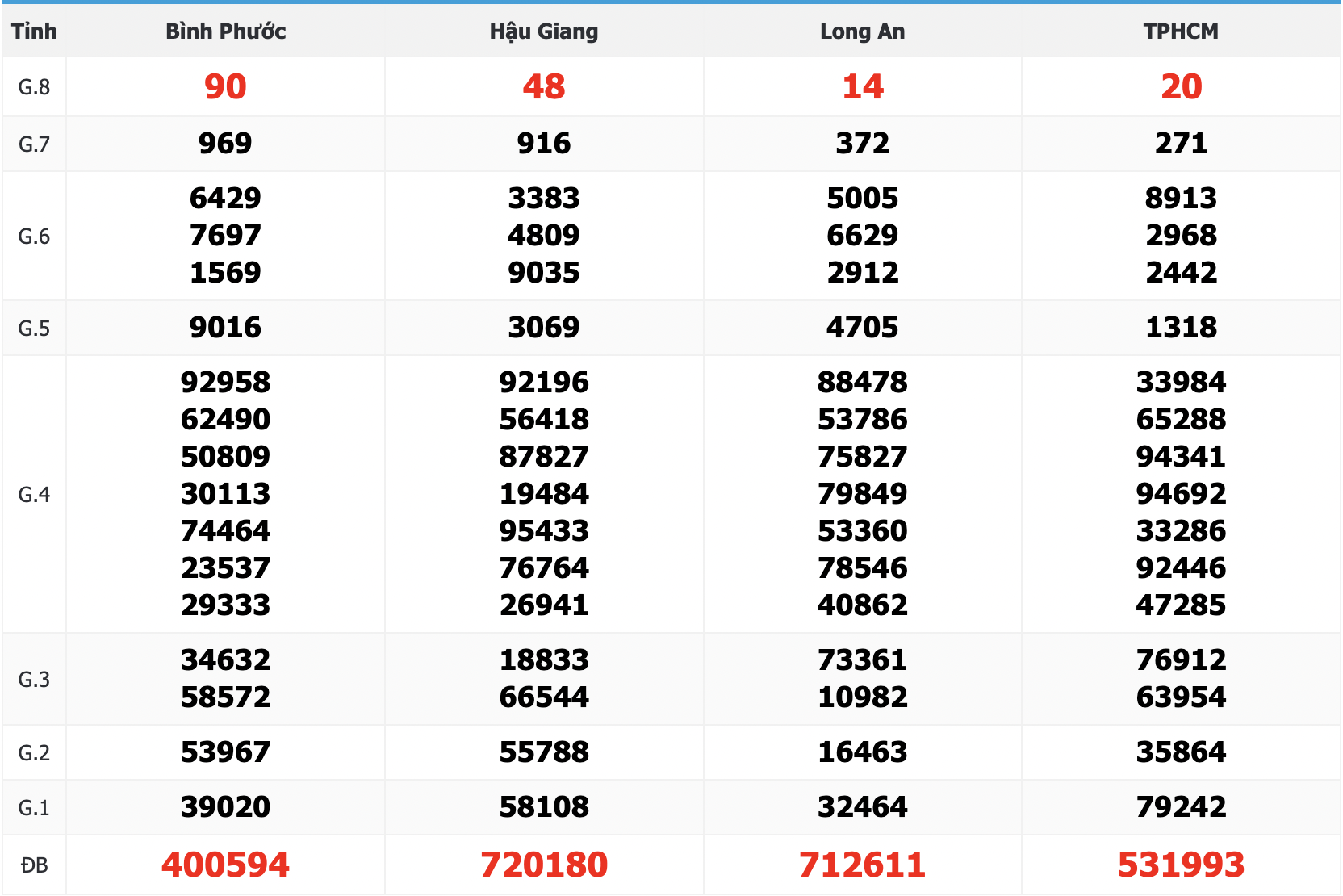
Task: Click the G.4 row label
Action: [x=34, y=495]
